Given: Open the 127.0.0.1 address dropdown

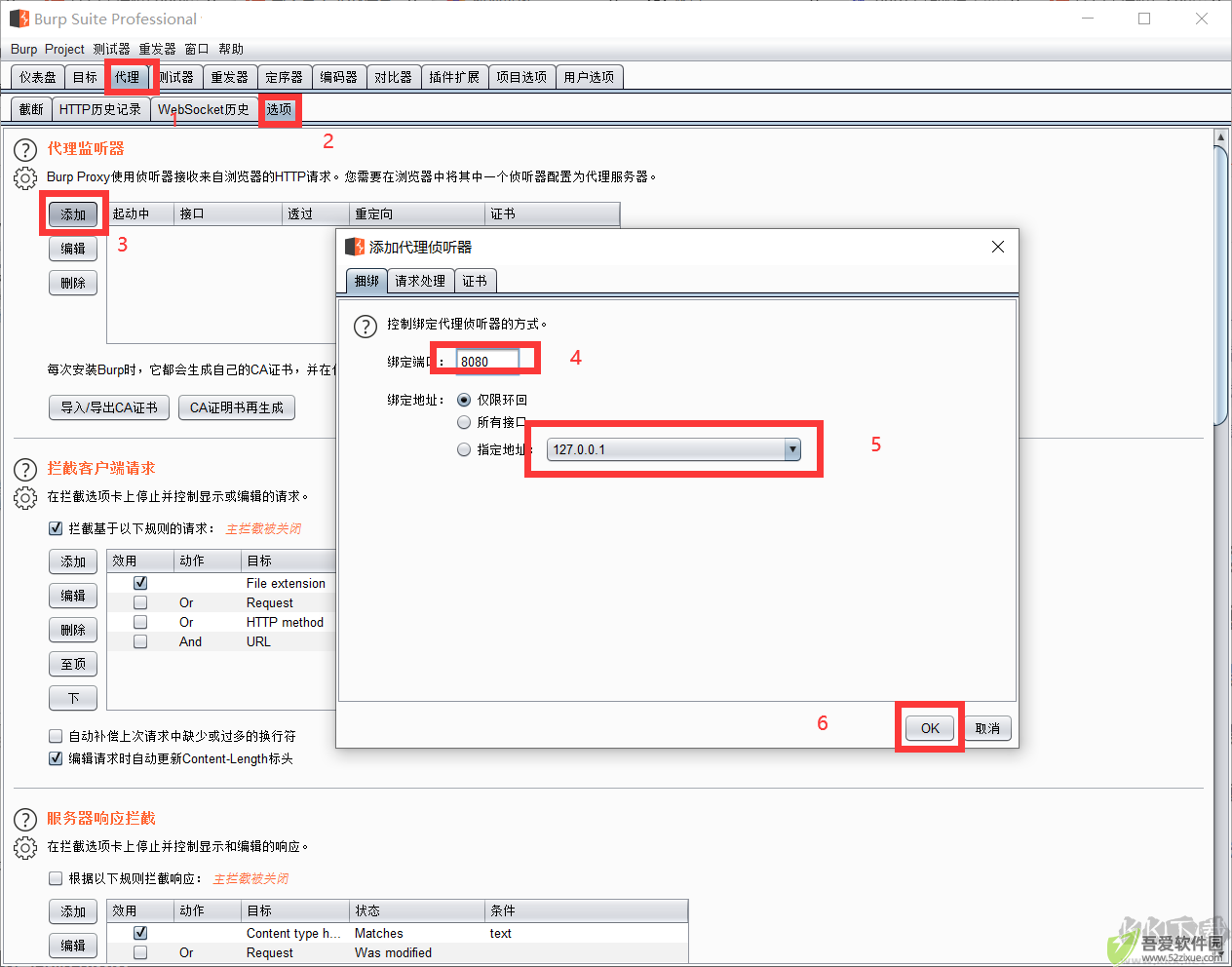Looking at the screenshot, I should [x=674, y=449].
